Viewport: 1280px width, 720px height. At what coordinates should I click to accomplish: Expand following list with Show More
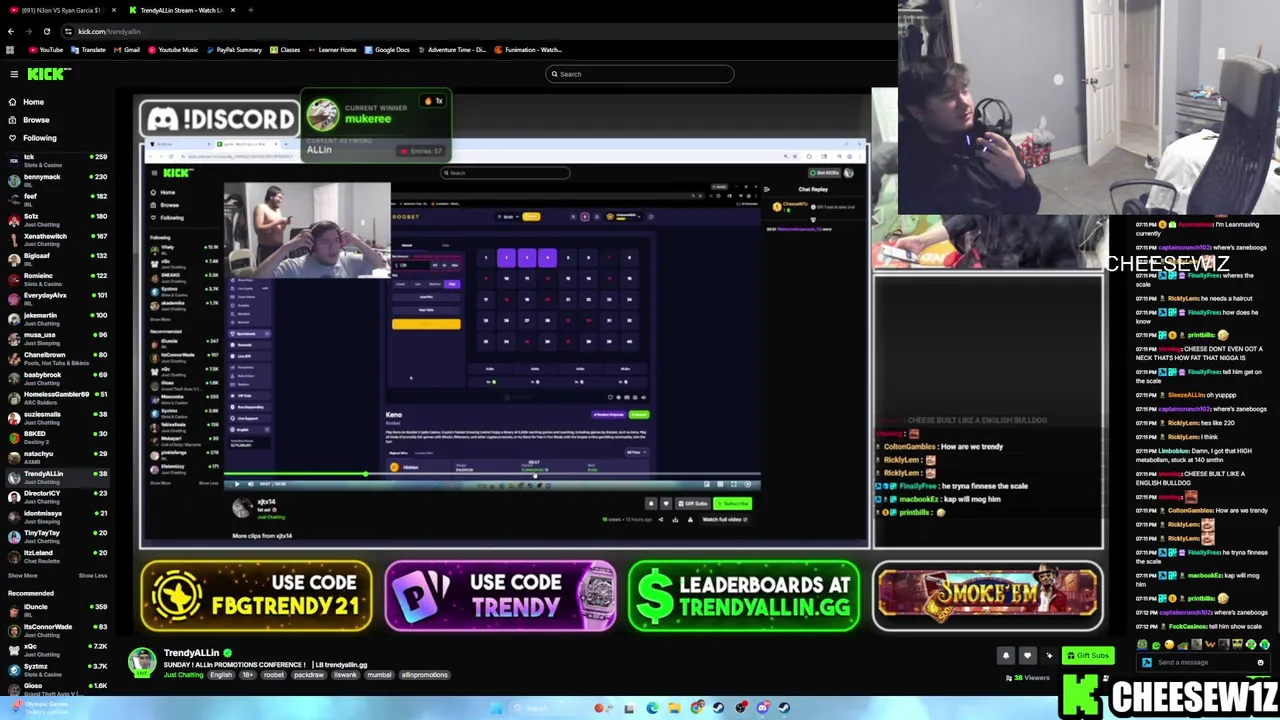point(22,575)
